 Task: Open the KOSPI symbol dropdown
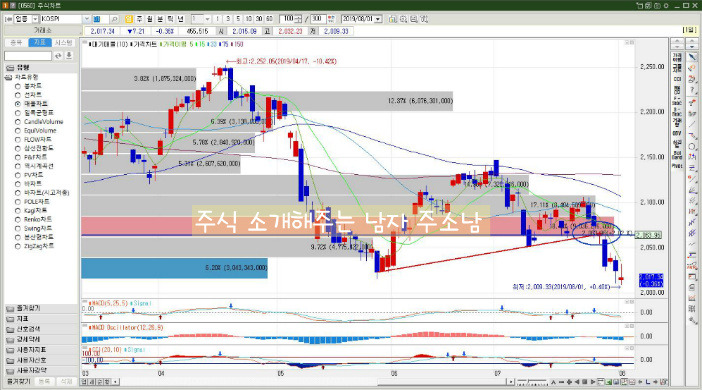click(x=86, y=19)
